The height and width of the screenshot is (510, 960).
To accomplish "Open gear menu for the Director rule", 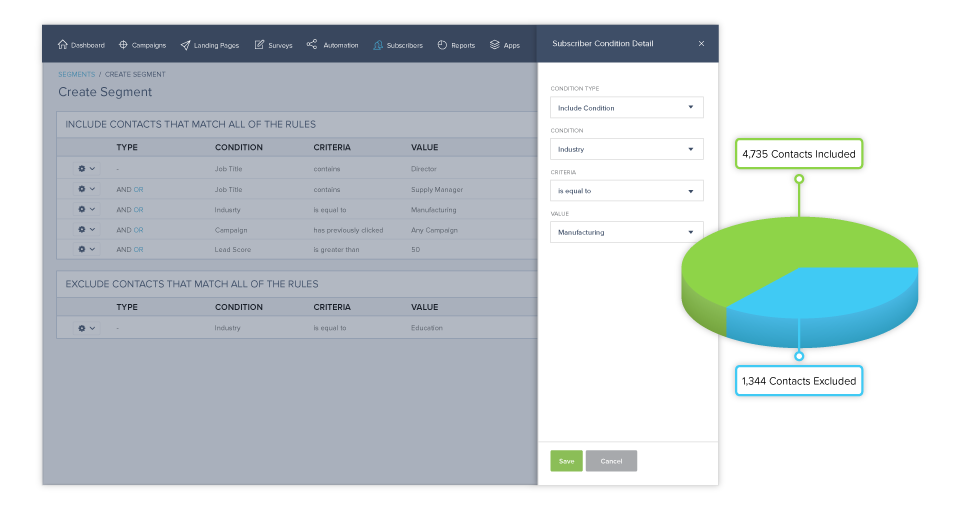I will 86,169.
